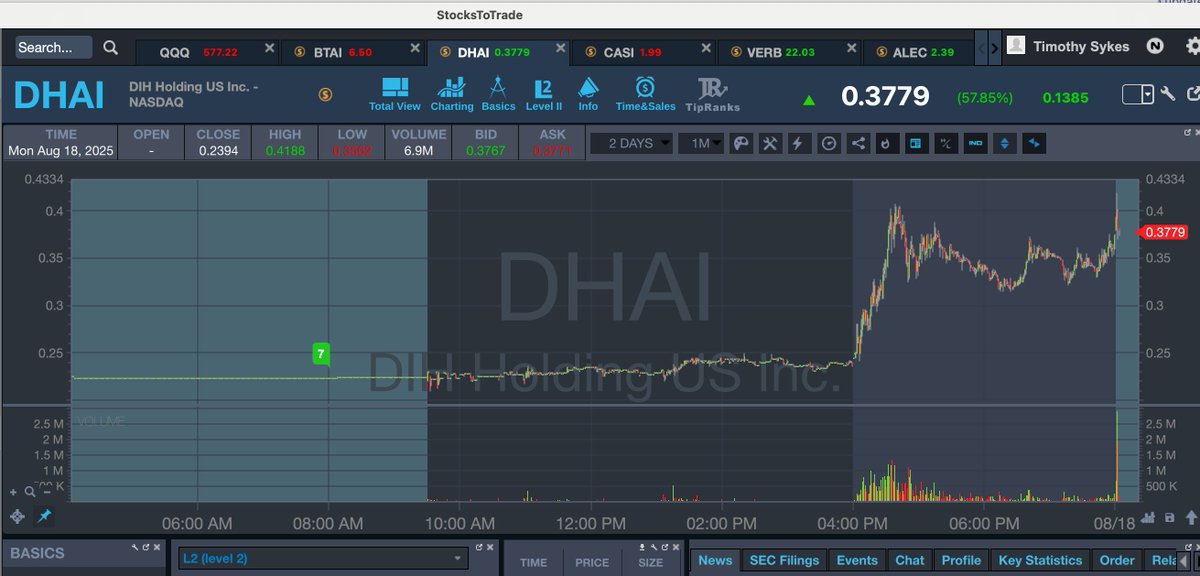Open the Info view
This screenshot has width=1200, height=576.
[588, 94]
